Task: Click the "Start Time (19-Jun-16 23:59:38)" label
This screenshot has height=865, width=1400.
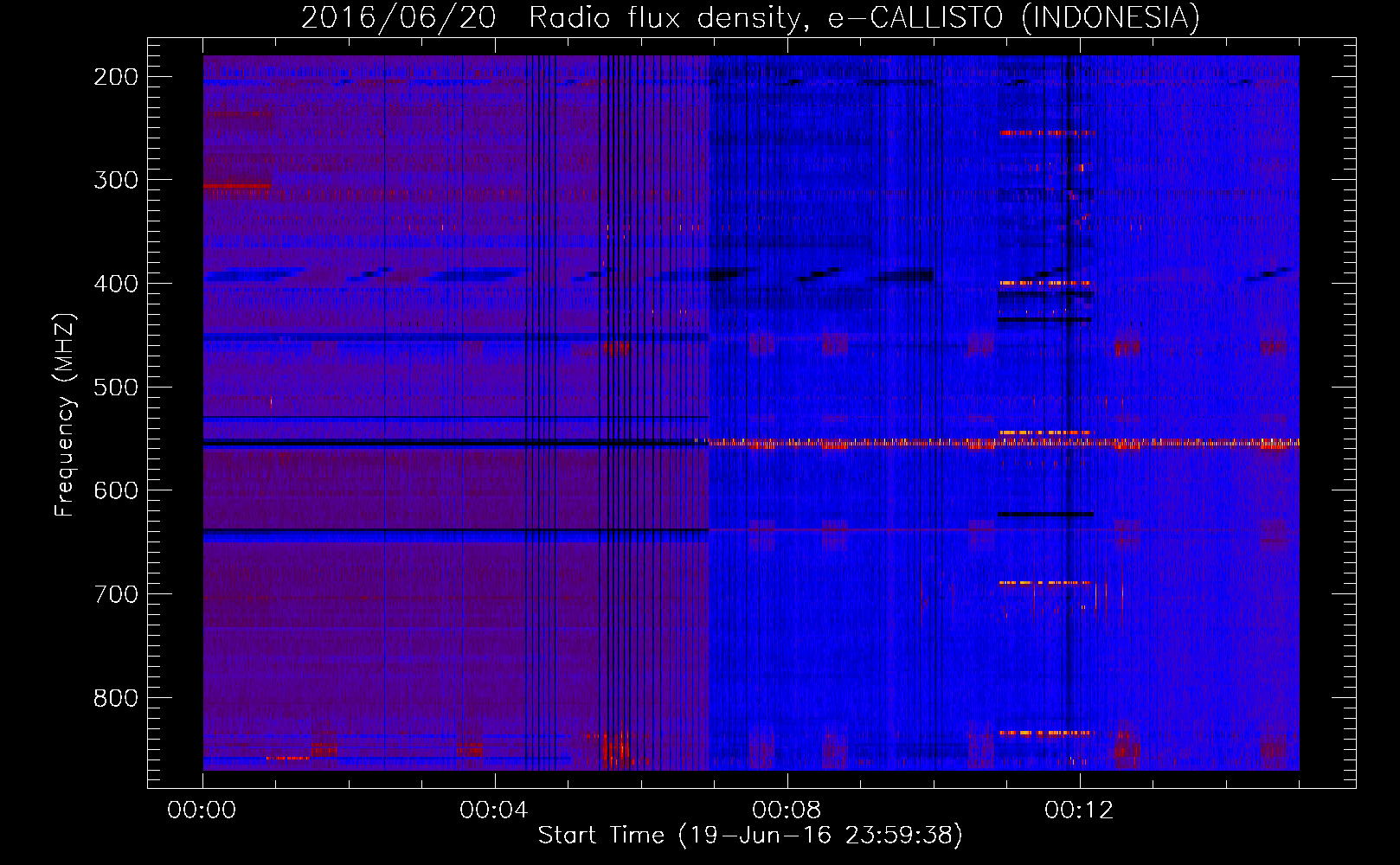Action: 750,835
